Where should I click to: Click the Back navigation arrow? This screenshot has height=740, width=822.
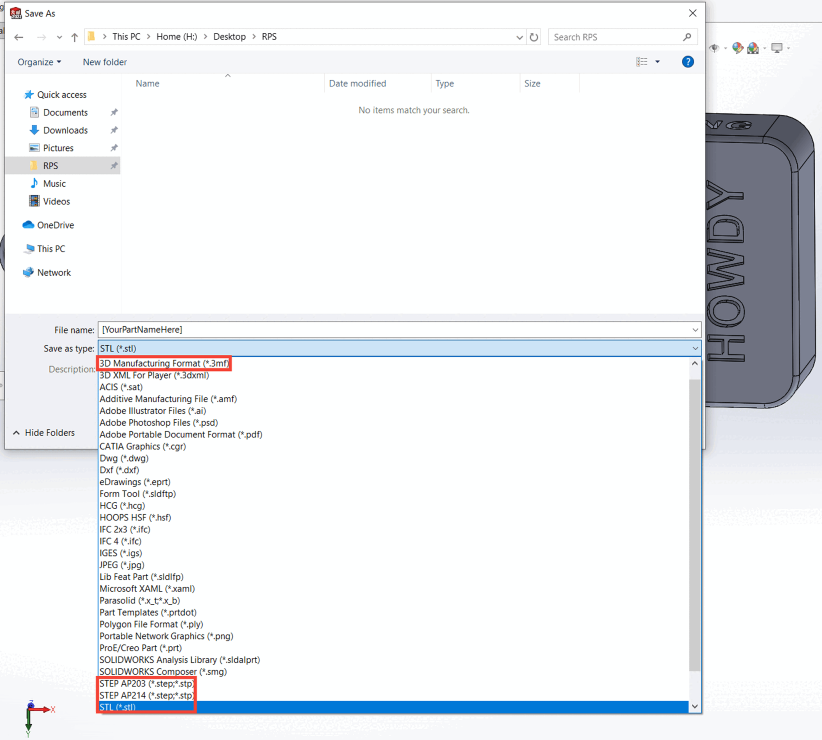[18, 37]
